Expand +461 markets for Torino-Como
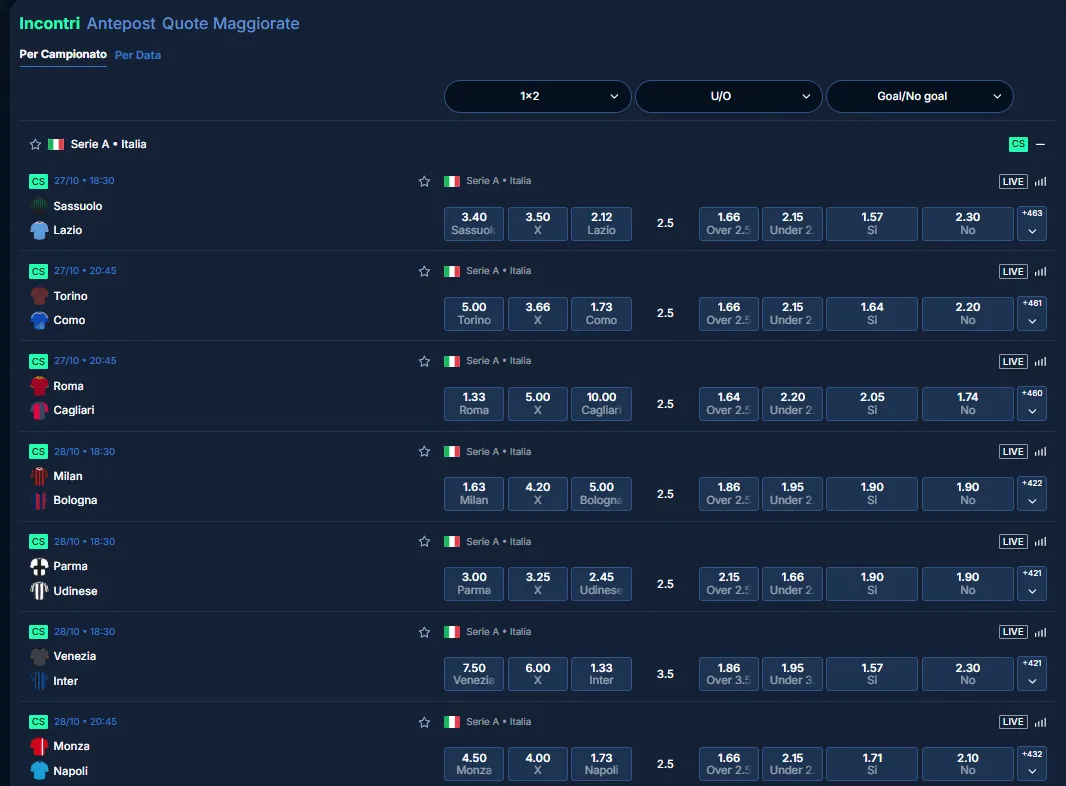This screenshot has width=1066, height=786. [1032, 313]
